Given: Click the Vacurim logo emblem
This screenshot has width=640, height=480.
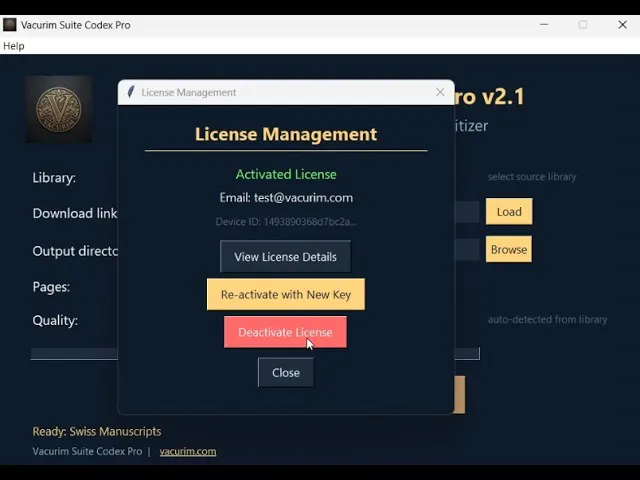Looking at the screenshot, I should pos(59,109).
